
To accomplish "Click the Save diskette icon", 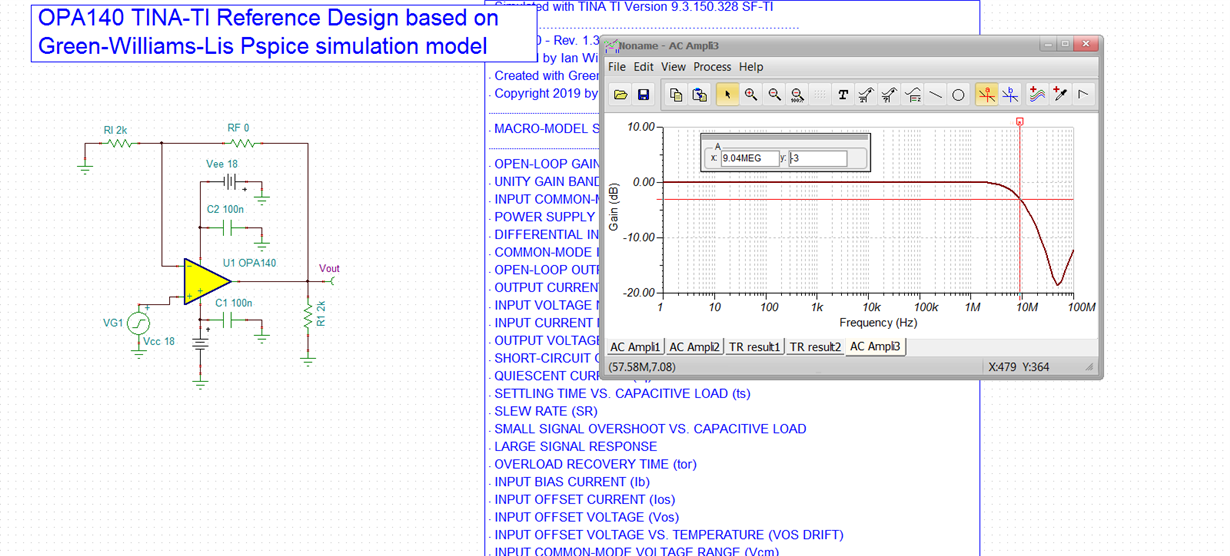I will 643,95.
